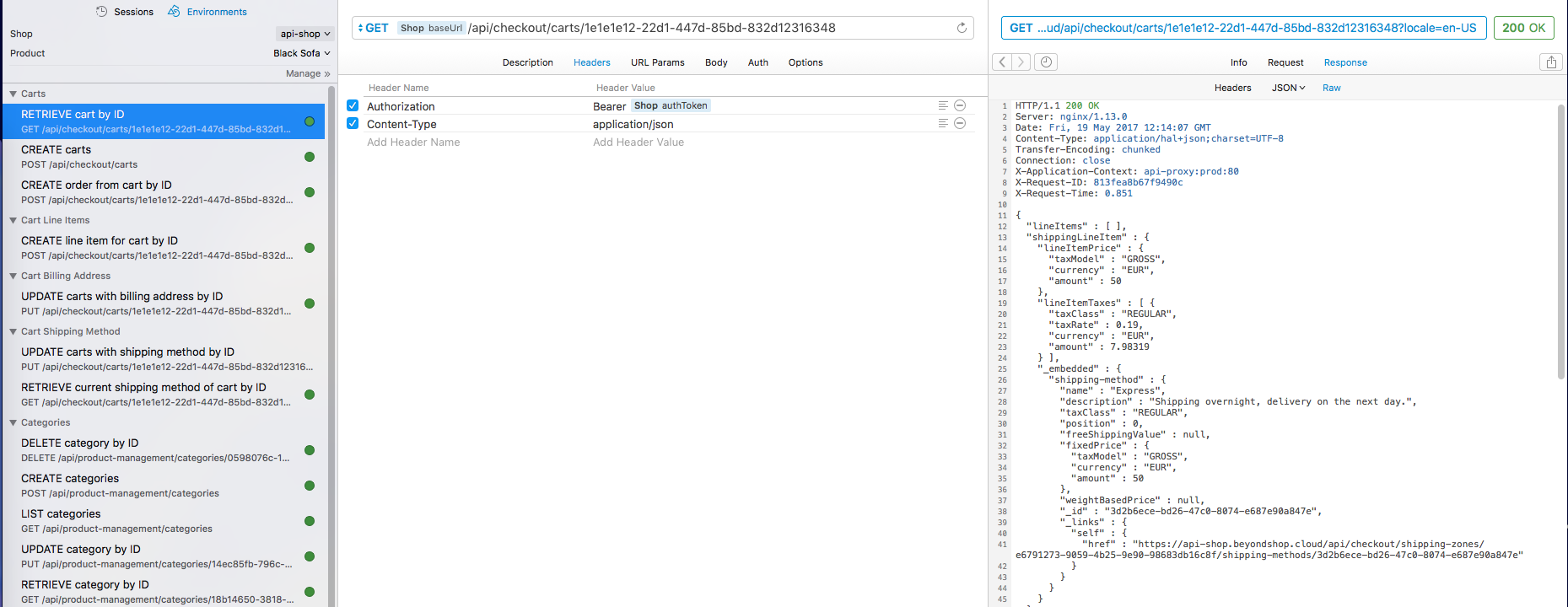Select RETRIEVE cart by ID request
Screen dimensions: 1568x607
(162, 121)
